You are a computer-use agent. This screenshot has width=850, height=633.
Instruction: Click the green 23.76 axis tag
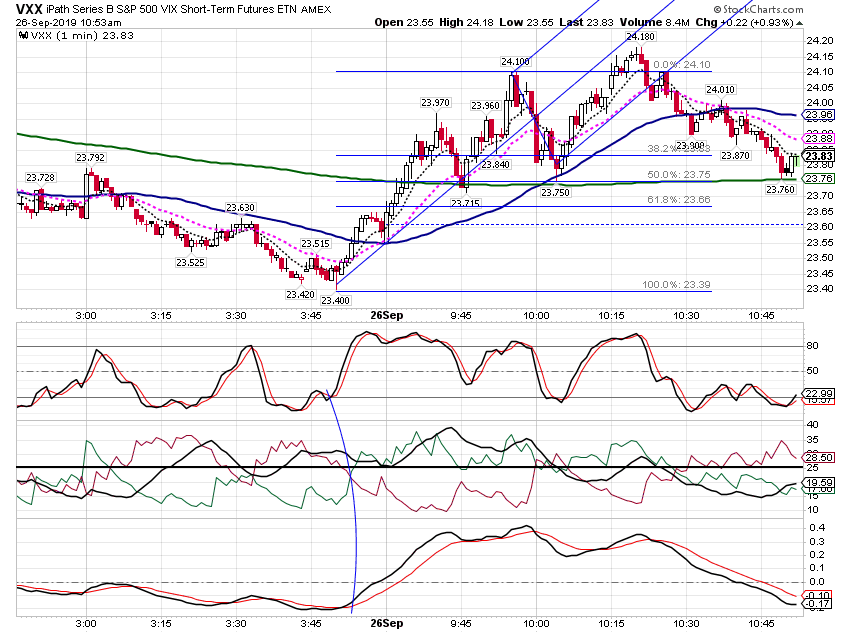pyautogui.click(x=819, y=178)
